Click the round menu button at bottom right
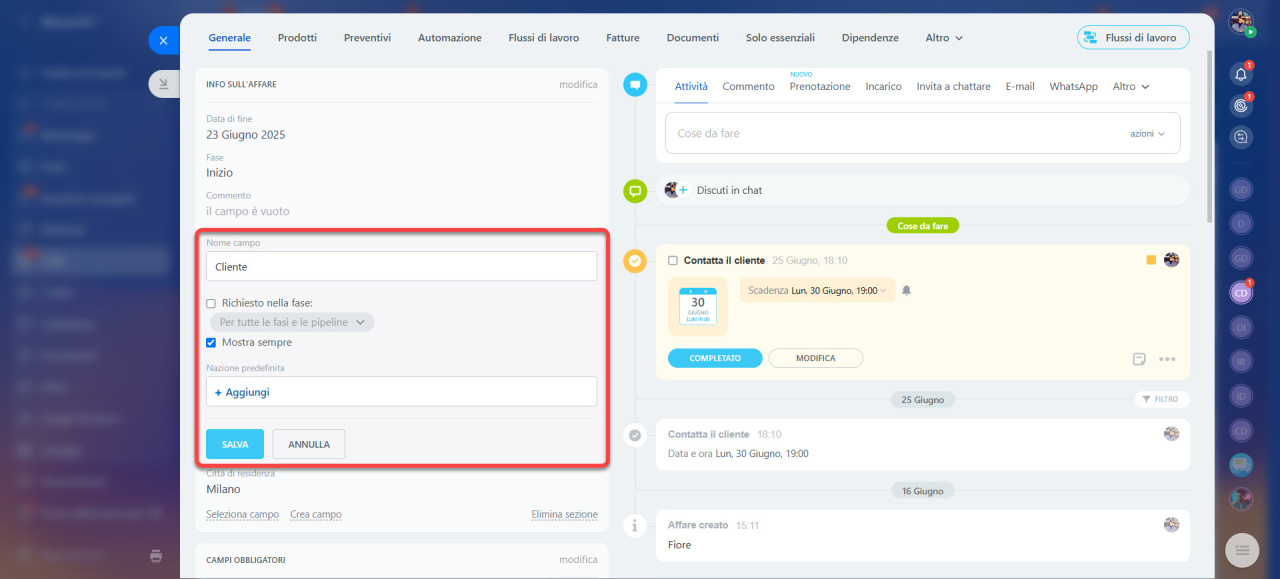Screen dimensions: 1280x579 (x=1241, y=549)
